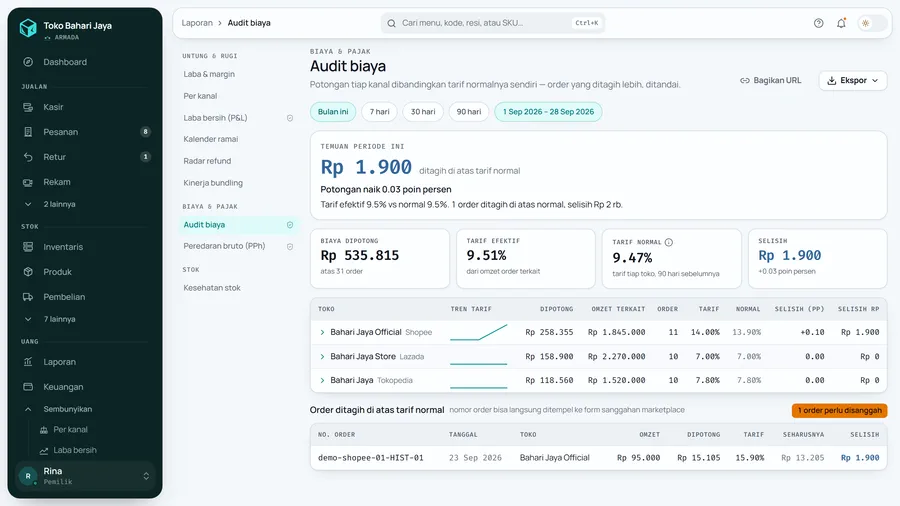The image size is (900, 506).
Task: Select the 7 hari period chip
Action: 379,112
